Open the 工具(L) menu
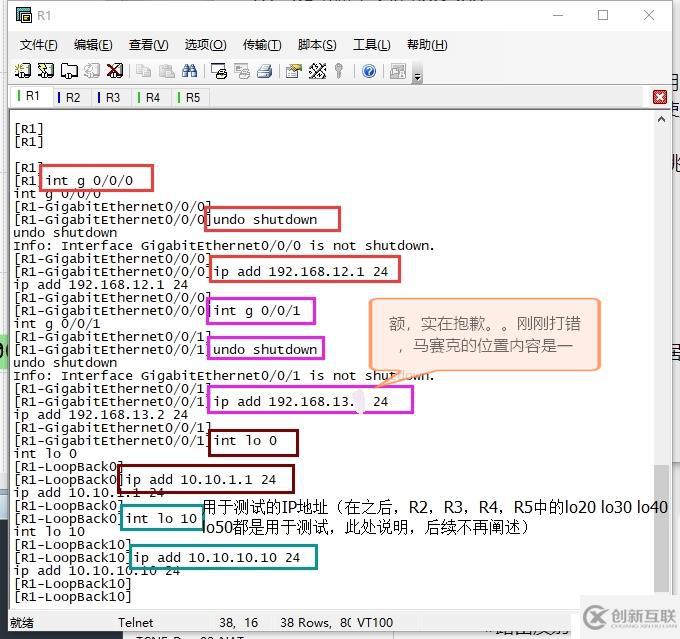Screen dimensions: 680x639 [x=372, y=45]
